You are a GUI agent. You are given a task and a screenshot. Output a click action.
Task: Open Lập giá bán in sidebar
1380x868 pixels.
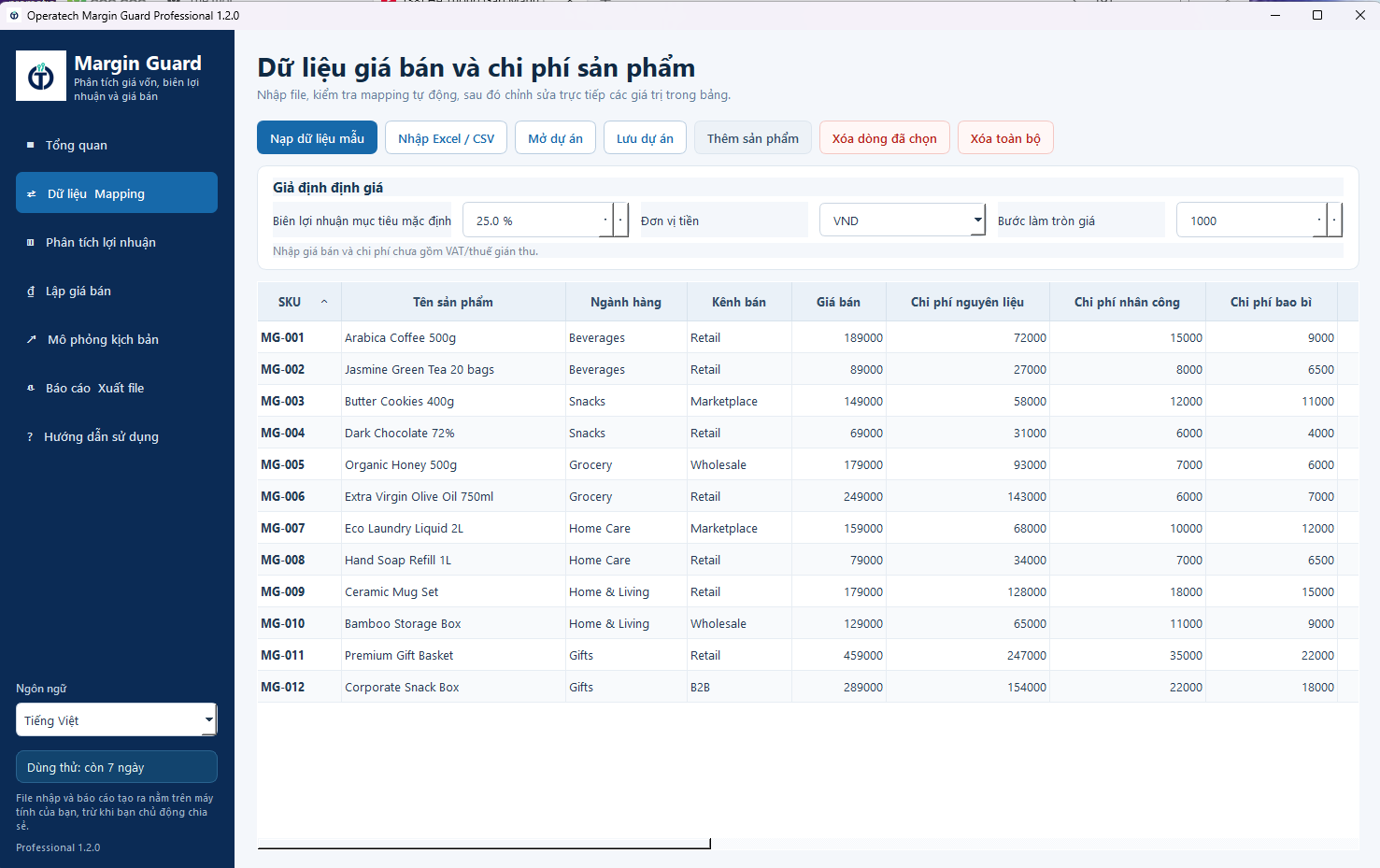(117, 291)
